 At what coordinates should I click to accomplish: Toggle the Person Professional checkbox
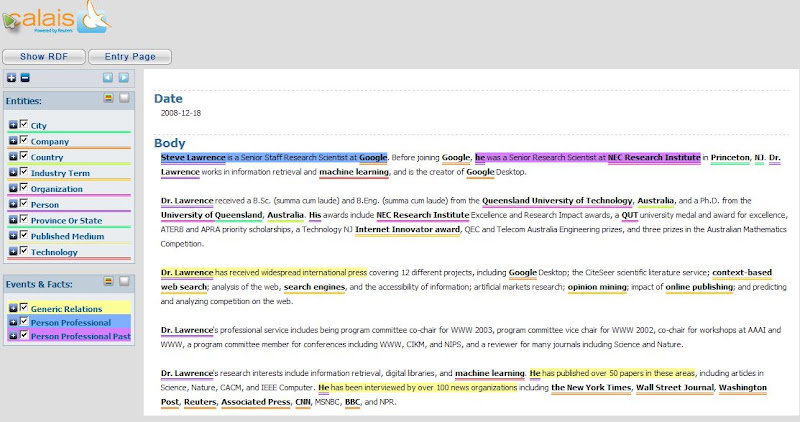pos(23,321)
